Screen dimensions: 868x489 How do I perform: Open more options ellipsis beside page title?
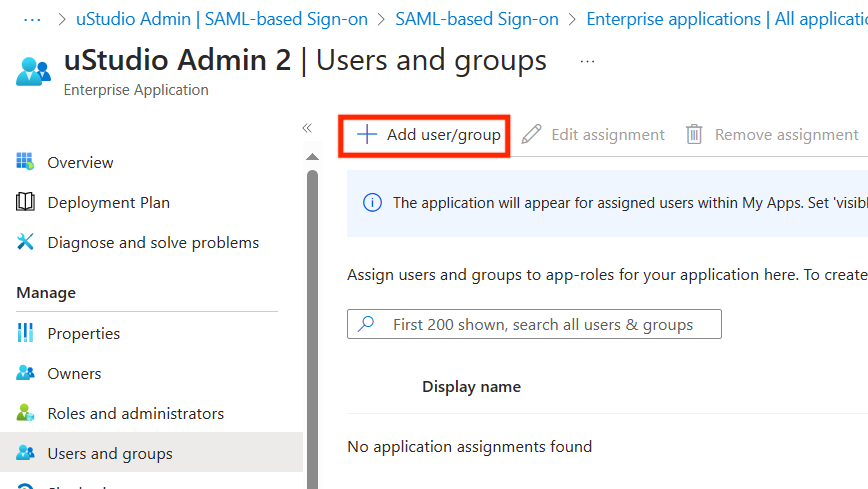pos(587,61)
